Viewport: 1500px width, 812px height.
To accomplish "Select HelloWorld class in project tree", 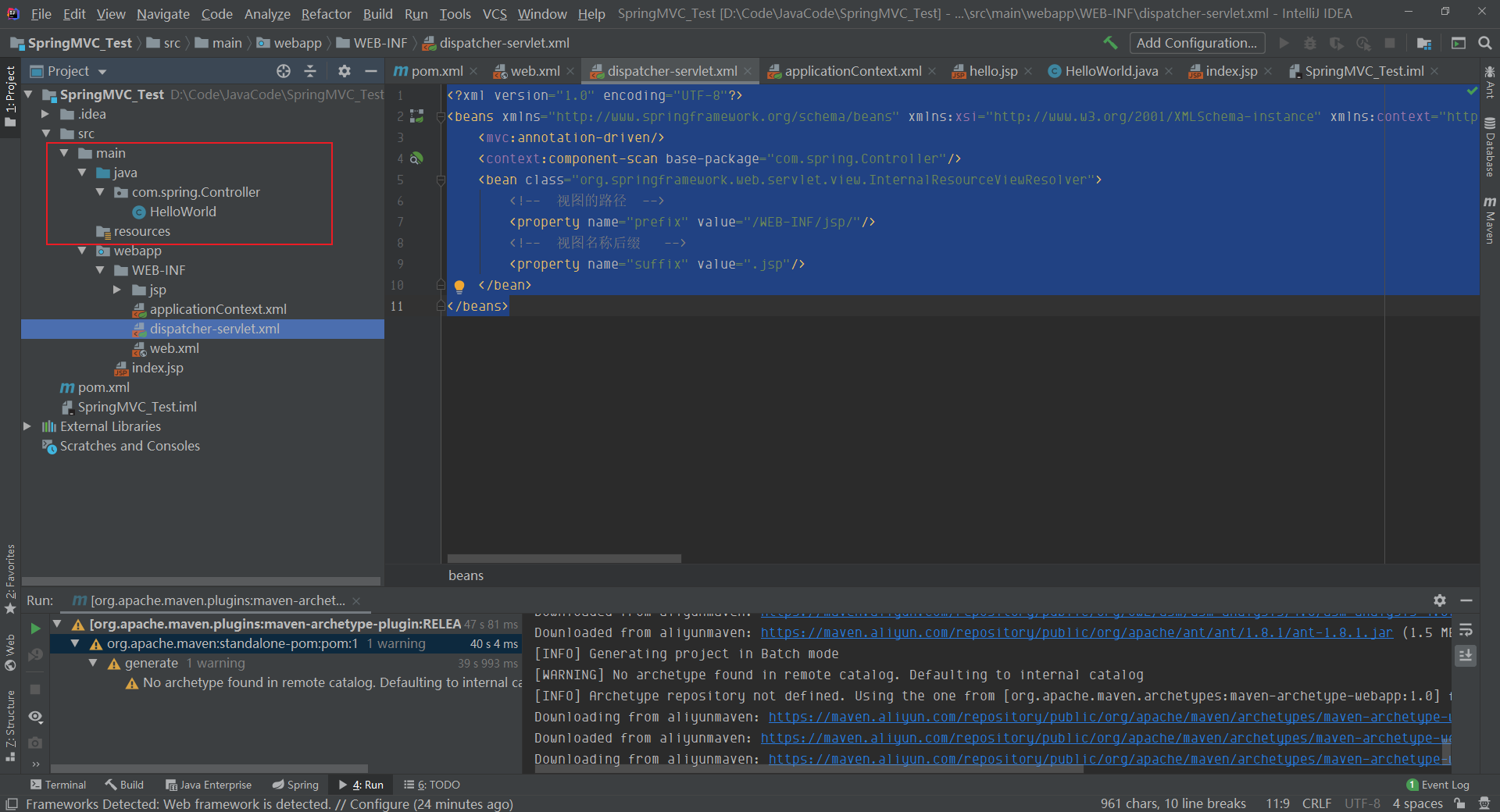I will coord(183,212).
